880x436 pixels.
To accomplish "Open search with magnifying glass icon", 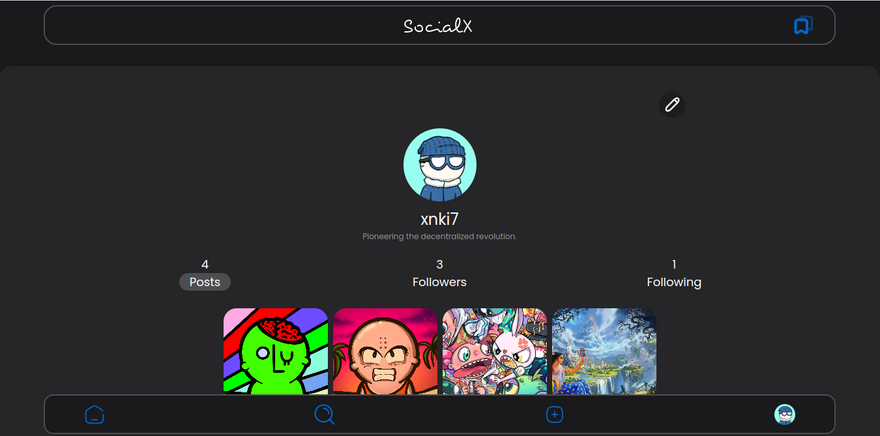I will (x=324, y=415).
